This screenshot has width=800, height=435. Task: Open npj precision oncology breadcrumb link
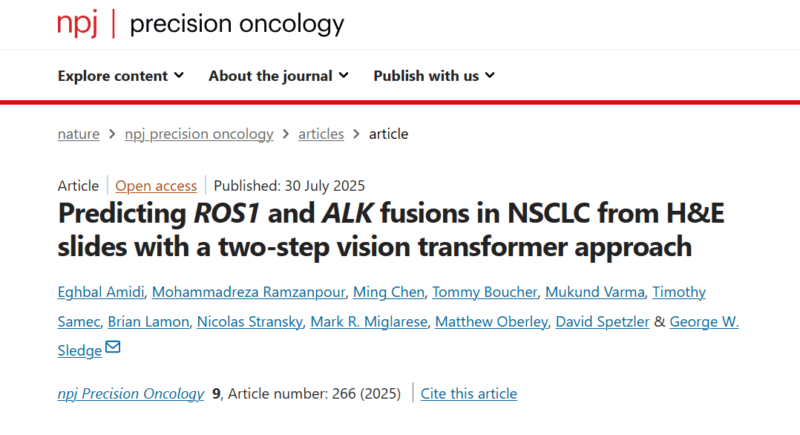click(199, 134)
